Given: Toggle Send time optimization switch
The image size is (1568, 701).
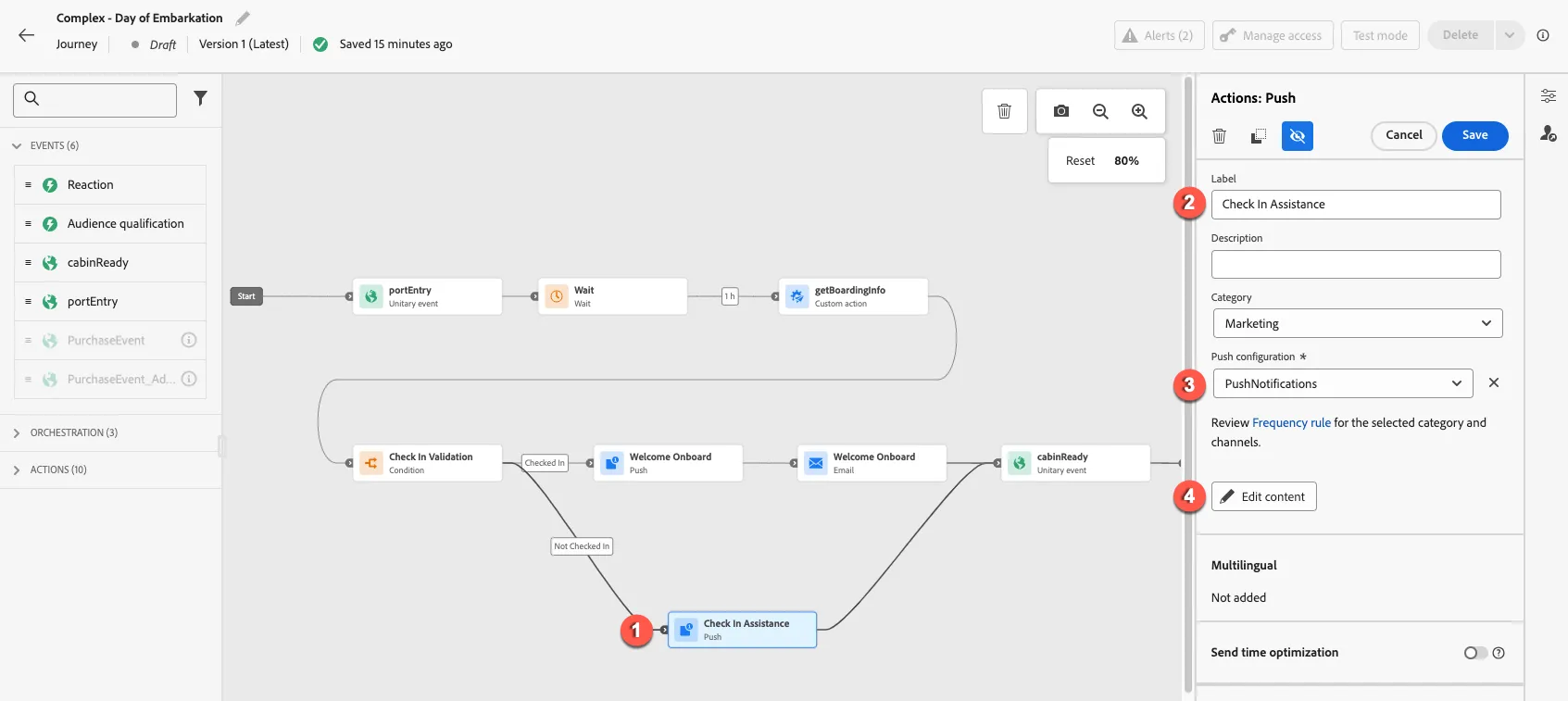Looking at the screenshot, I should point(1475,653).
